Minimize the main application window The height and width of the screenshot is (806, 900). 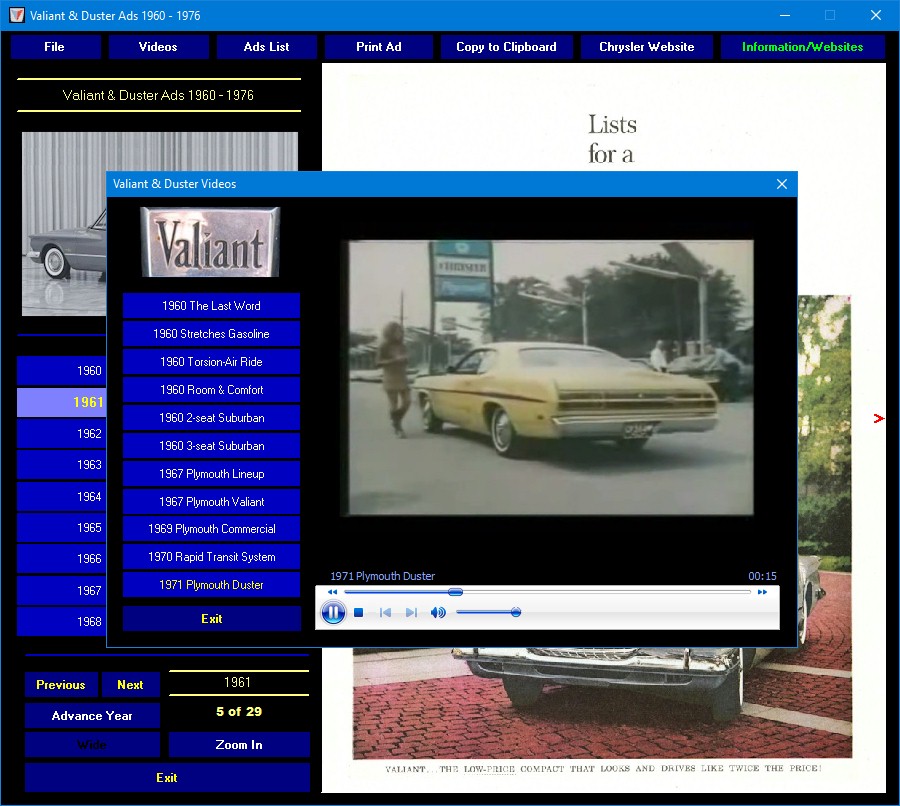tap(785, 16)
